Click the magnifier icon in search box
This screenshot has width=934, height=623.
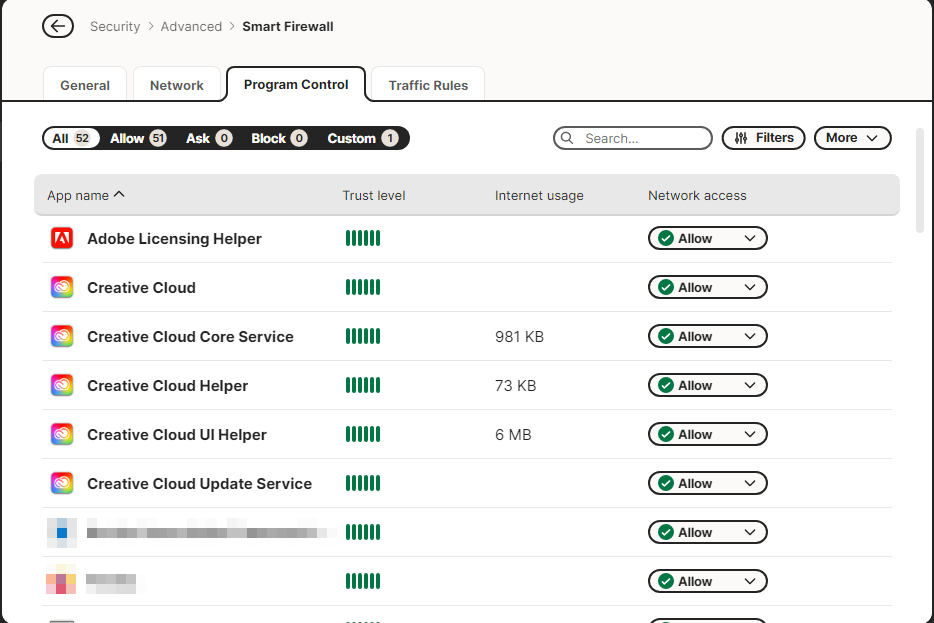pyautogui.click(x=568, y=139)
